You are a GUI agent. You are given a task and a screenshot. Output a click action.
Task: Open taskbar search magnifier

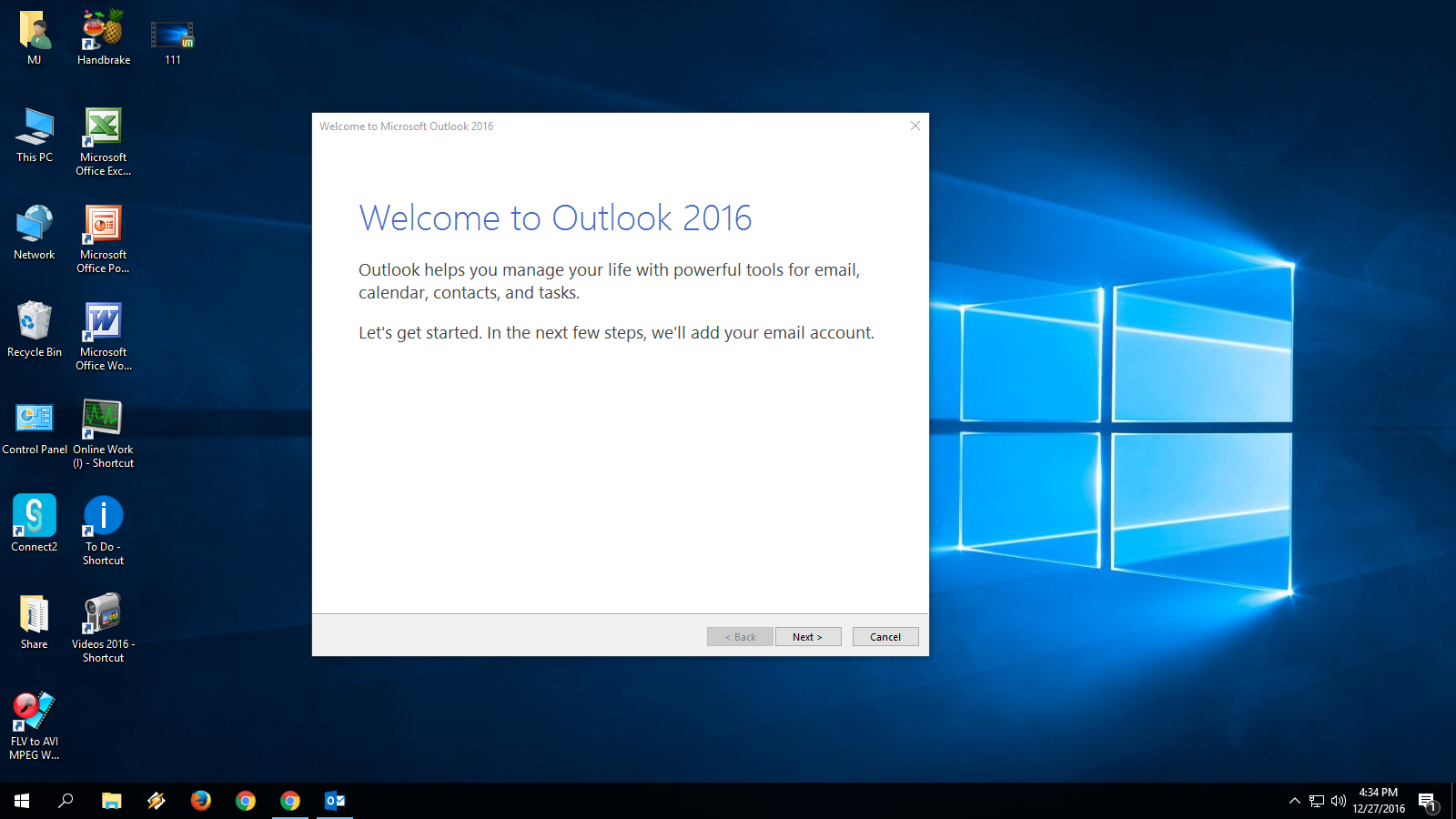coord(66,801)
